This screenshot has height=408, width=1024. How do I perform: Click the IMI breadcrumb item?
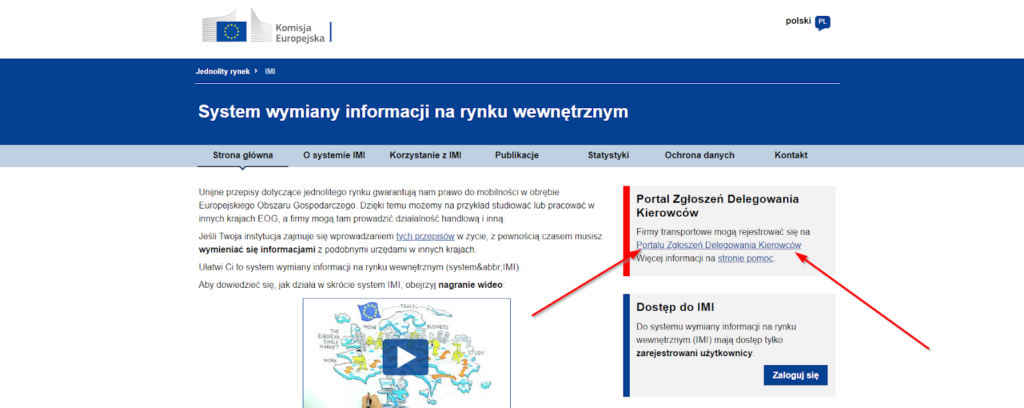[270, 71]
